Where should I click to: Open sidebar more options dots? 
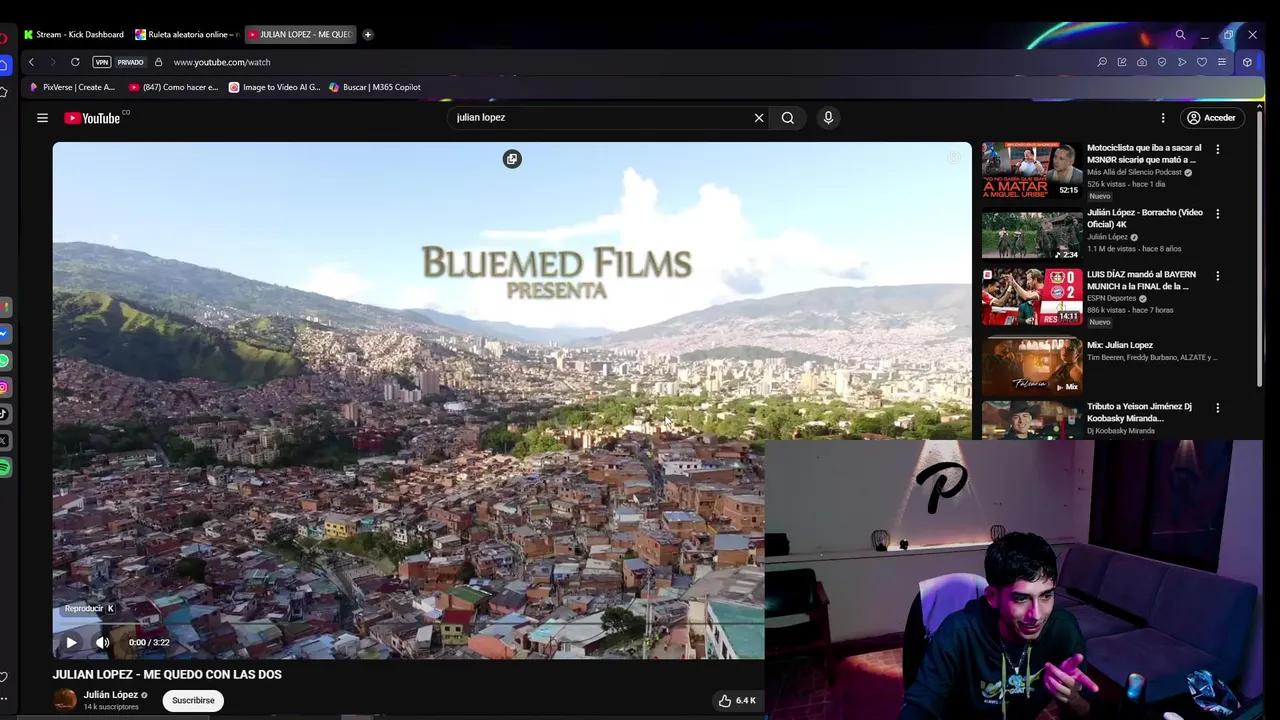click(x=5, y=699)
